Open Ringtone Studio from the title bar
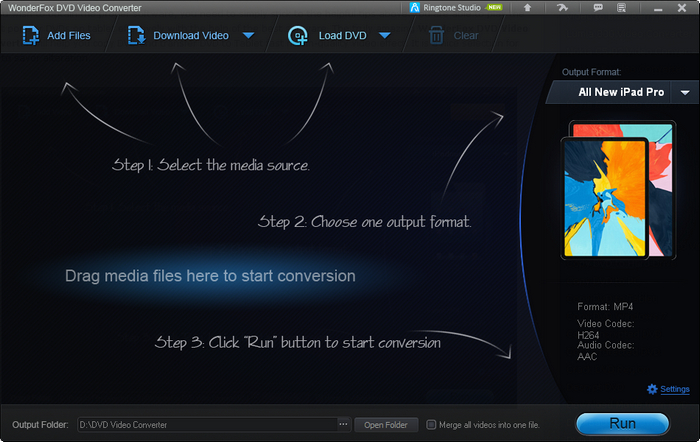Screen dimensions: 700x442 point(456,8)
